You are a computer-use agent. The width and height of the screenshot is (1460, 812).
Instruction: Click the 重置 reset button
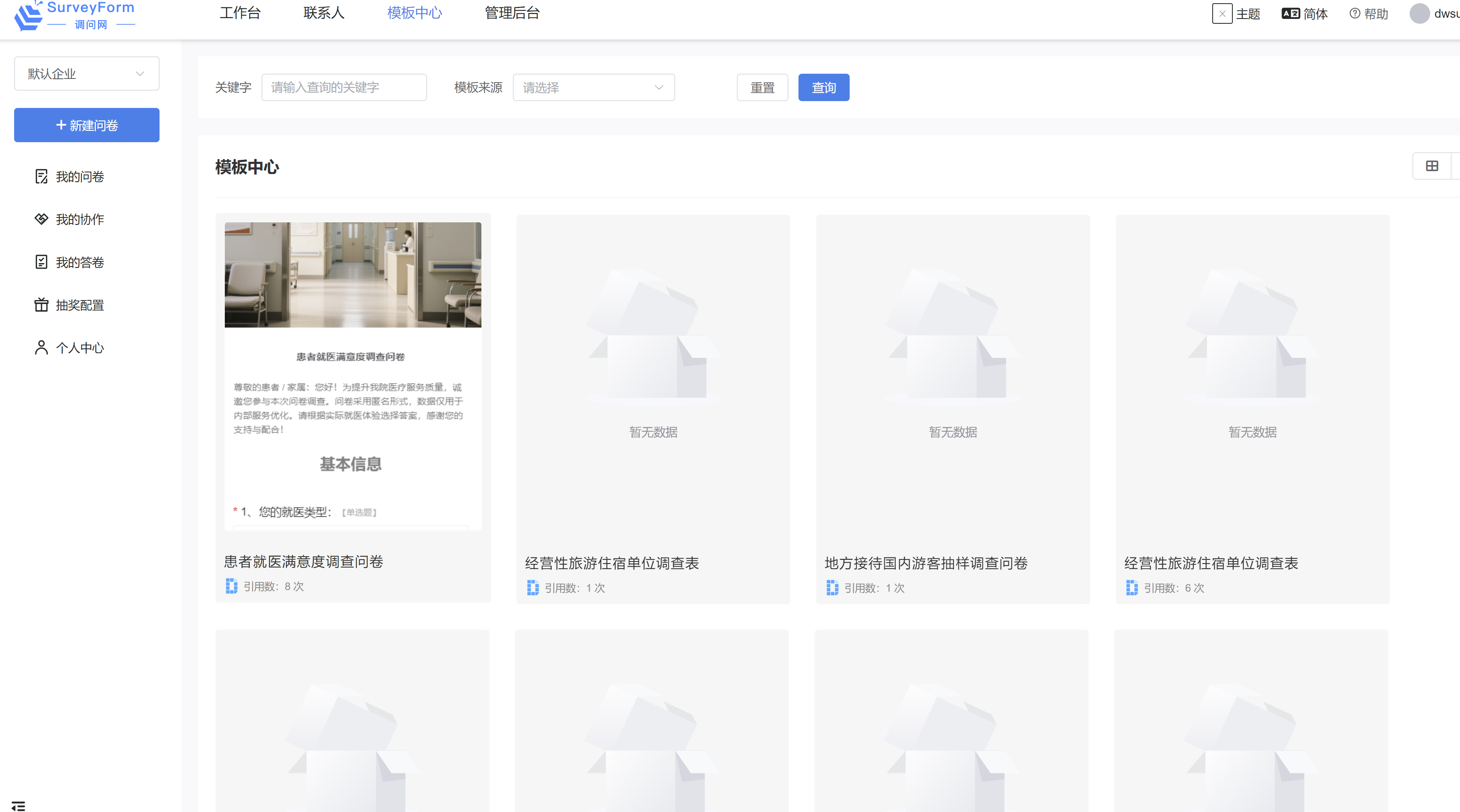762,88
